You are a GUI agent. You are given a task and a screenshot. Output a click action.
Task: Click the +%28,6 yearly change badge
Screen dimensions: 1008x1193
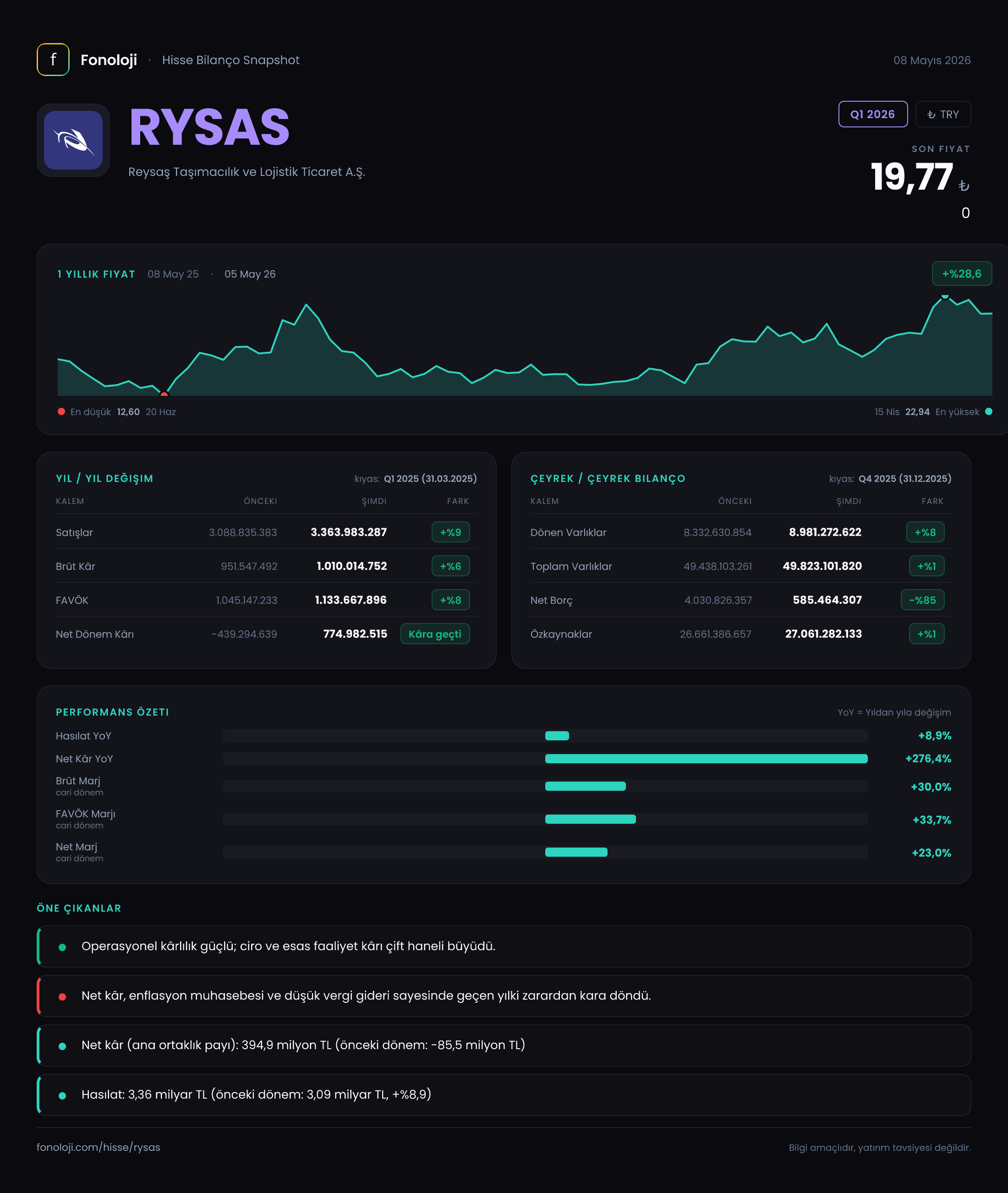(962, 274)
